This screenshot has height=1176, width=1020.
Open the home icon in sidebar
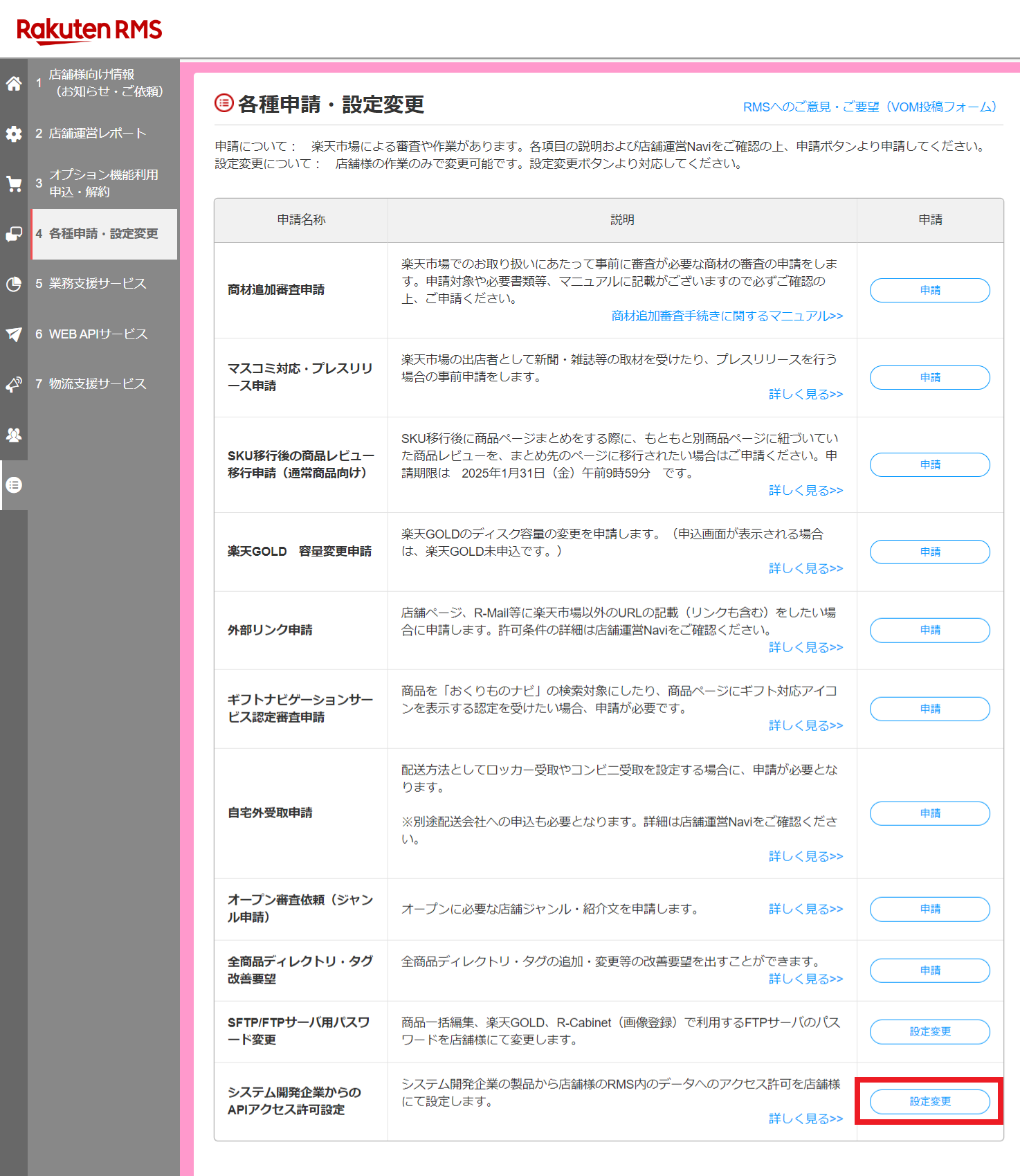point(14,84)
